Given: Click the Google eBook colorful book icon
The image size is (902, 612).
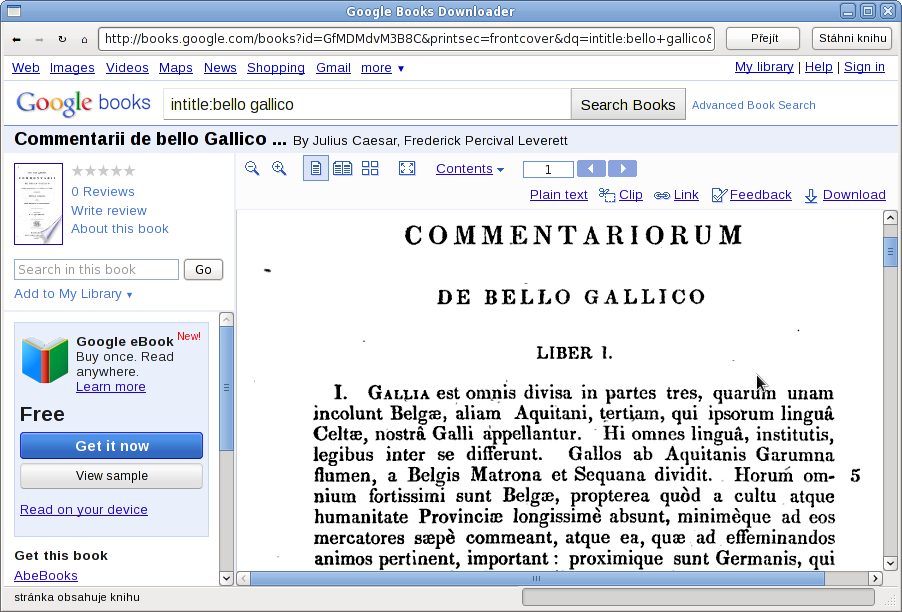Looking at the screenshot, I should (45, 361).
